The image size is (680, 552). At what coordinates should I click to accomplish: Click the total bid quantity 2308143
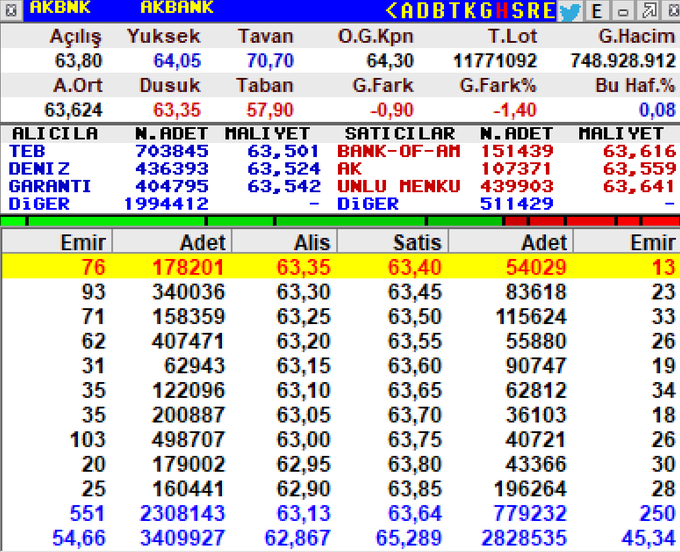point(182,514)
